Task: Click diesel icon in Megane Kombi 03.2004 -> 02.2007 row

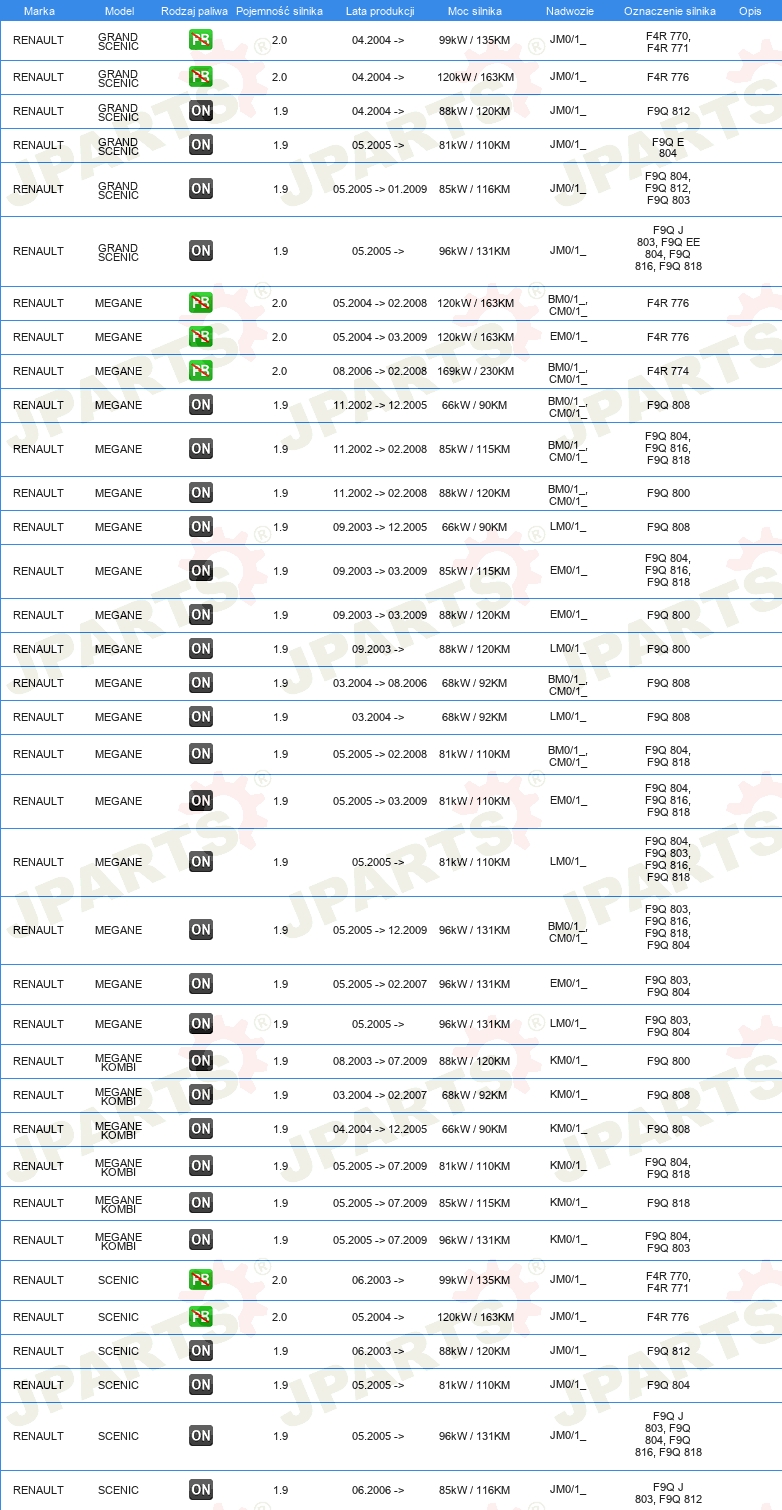Action: pyautogui.click(x=201, y=1095)
